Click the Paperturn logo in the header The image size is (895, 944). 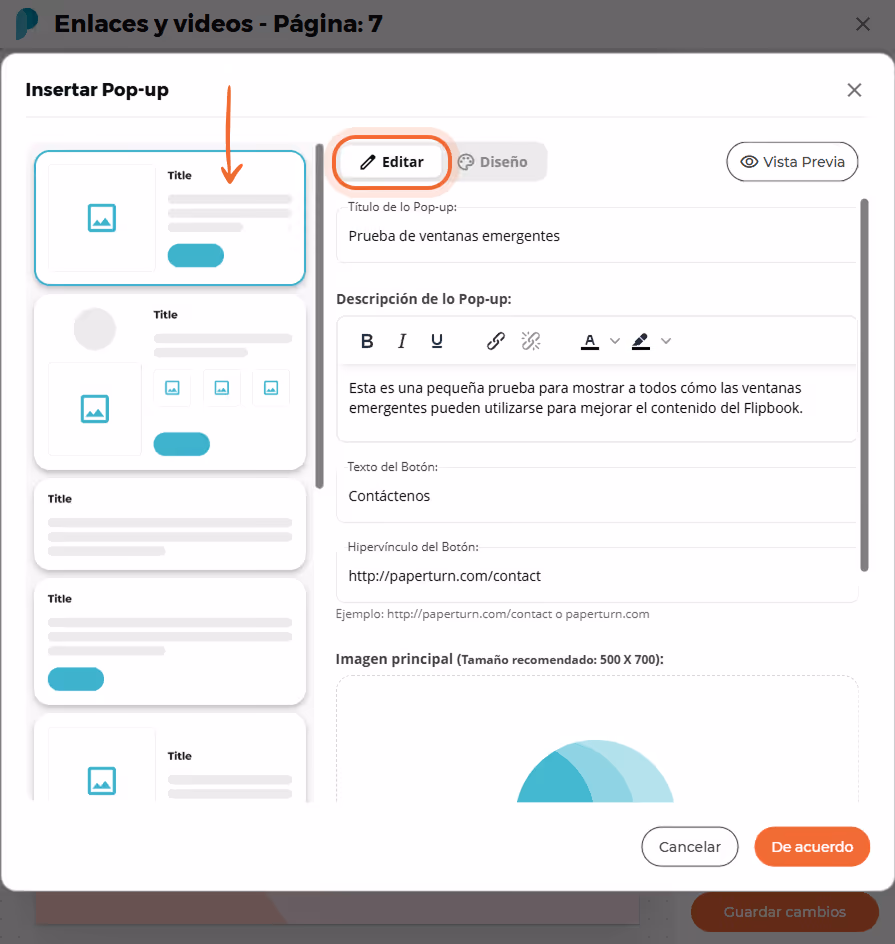tap(26, 23)
